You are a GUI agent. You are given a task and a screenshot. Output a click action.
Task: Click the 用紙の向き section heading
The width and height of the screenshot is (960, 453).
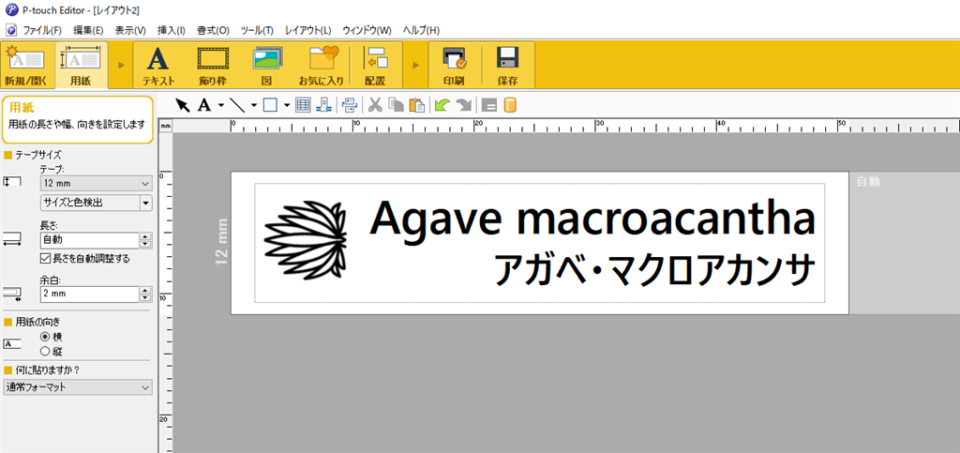[x=38, y=321]
